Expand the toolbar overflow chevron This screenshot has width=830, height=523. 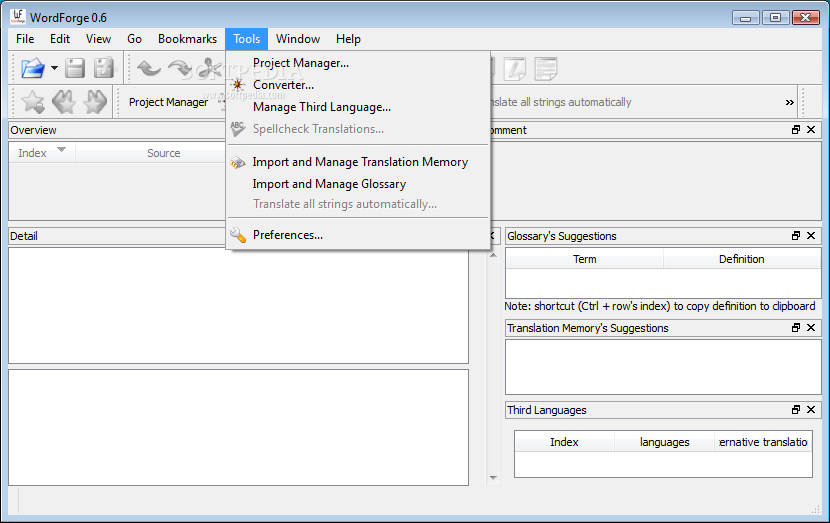(x=789, y=102)
